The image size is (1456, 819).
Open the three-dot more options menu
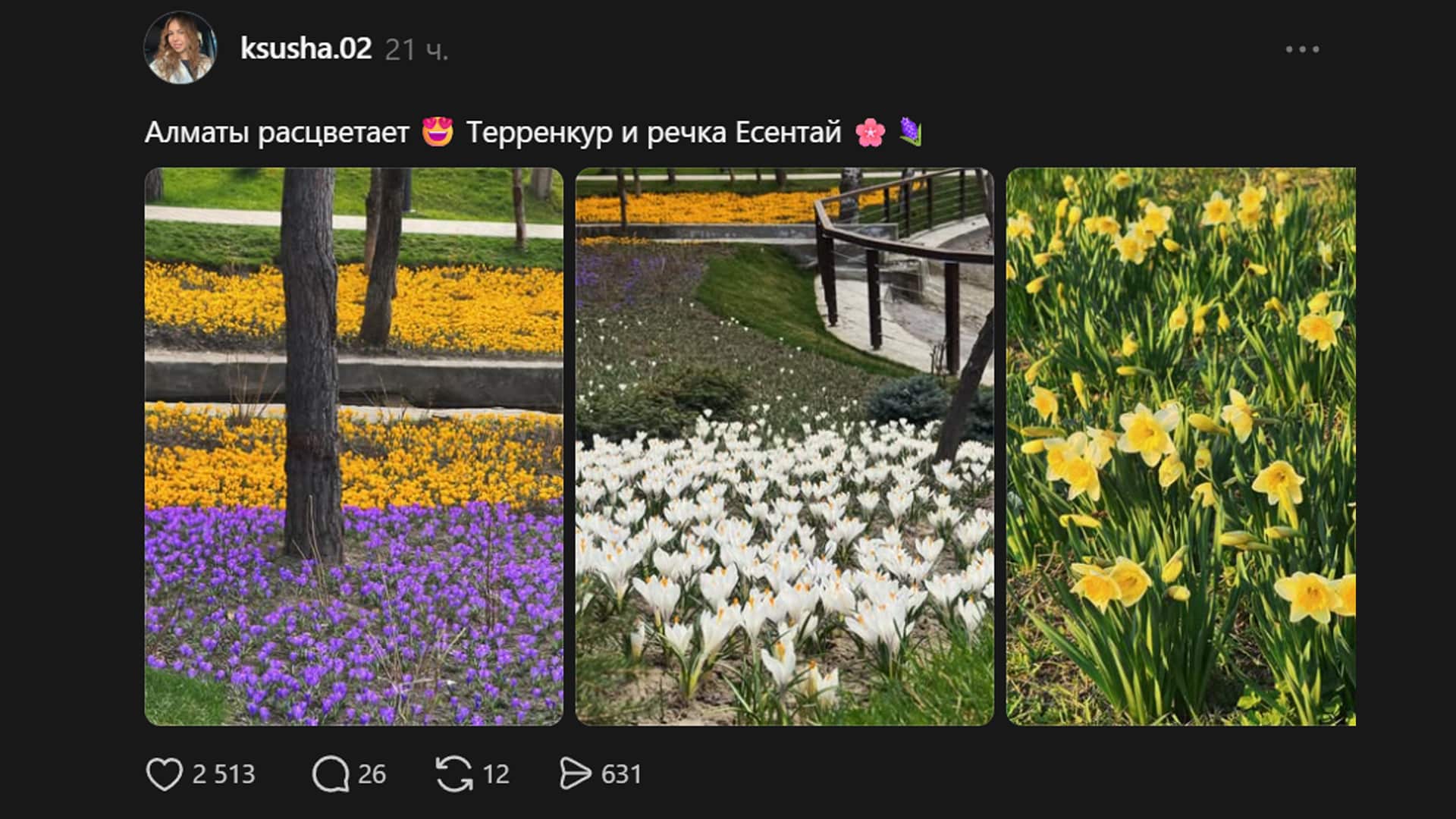point(1302,49)
